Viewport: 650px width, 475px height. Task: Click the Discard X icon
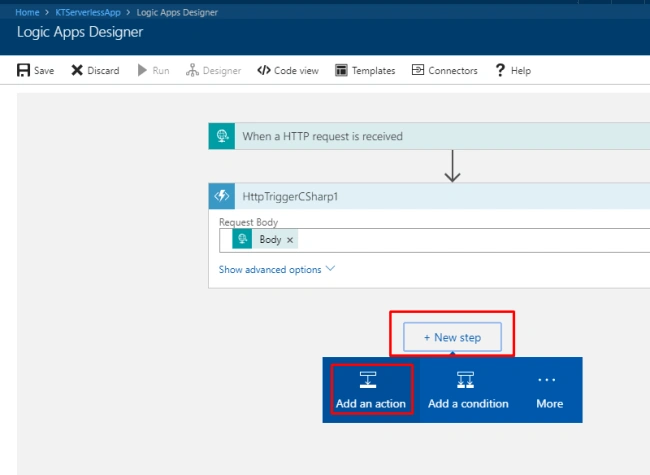(77, 70)
